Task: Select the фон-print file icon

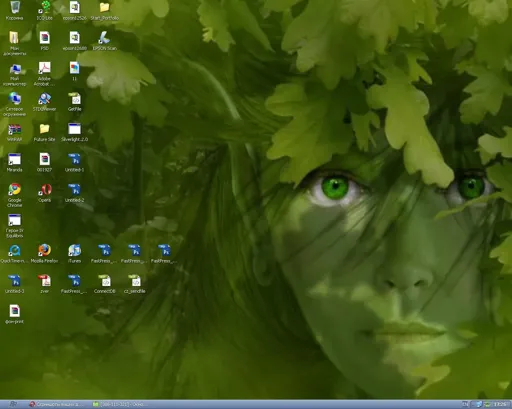Action: tap(15, 314)
